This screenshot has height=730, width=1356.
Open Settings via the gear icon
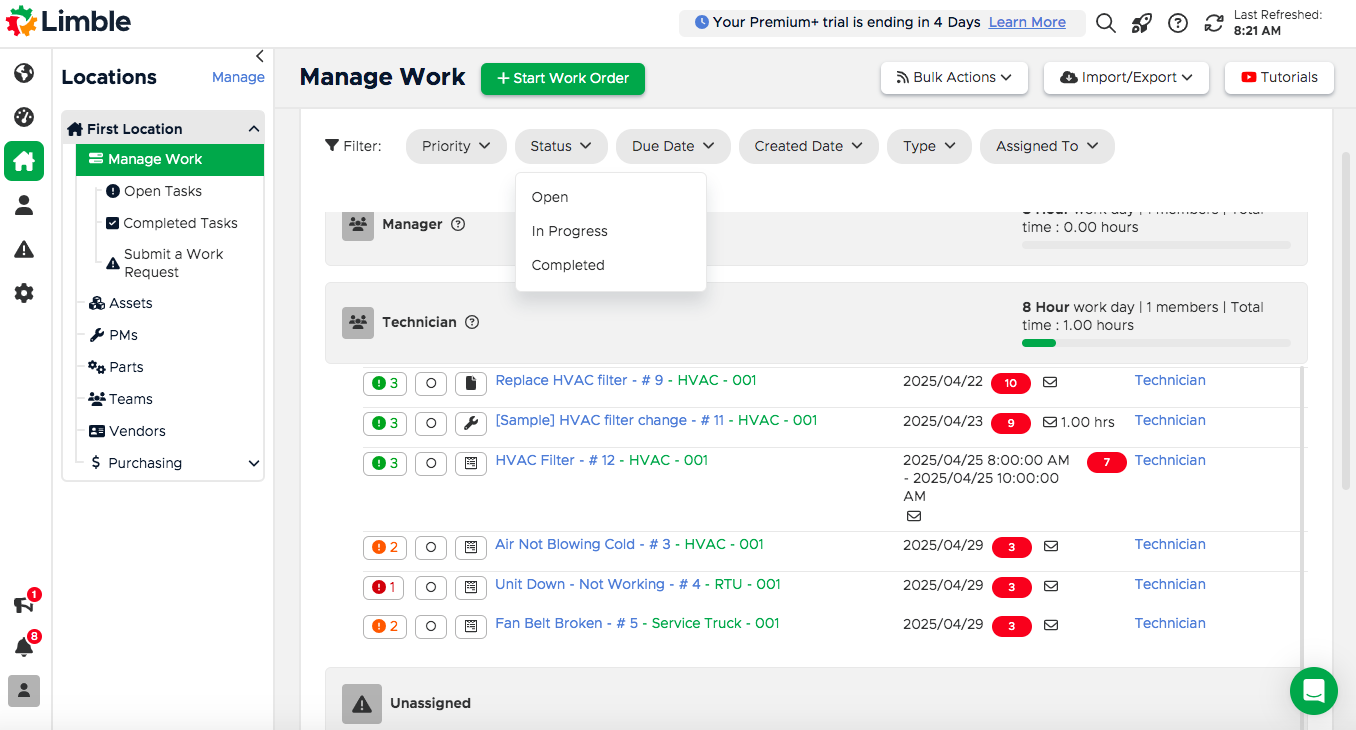23,292
